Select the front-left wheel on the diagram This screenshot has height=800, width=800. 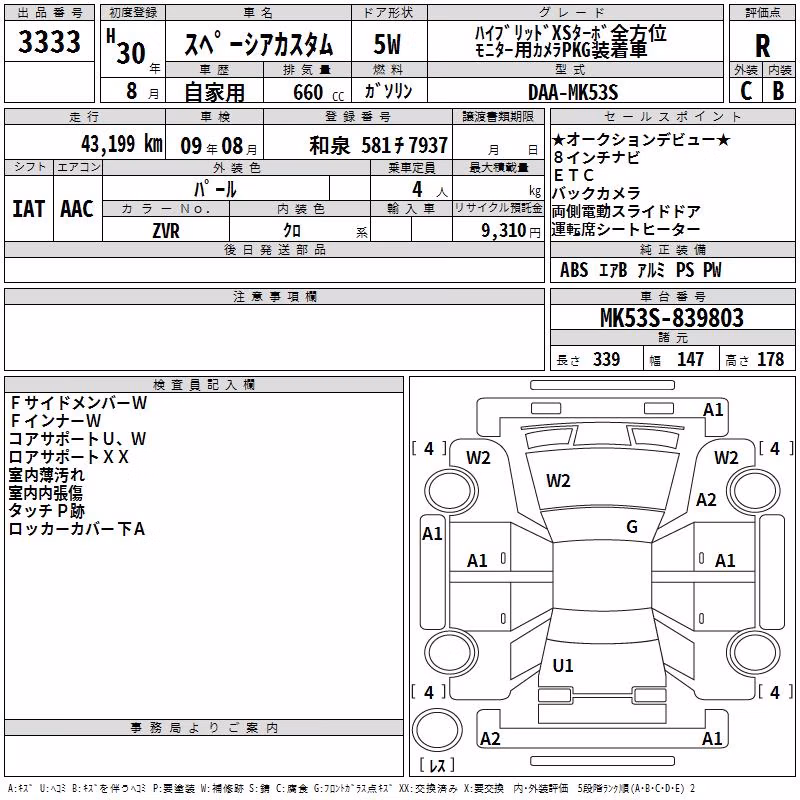[451, 491]
